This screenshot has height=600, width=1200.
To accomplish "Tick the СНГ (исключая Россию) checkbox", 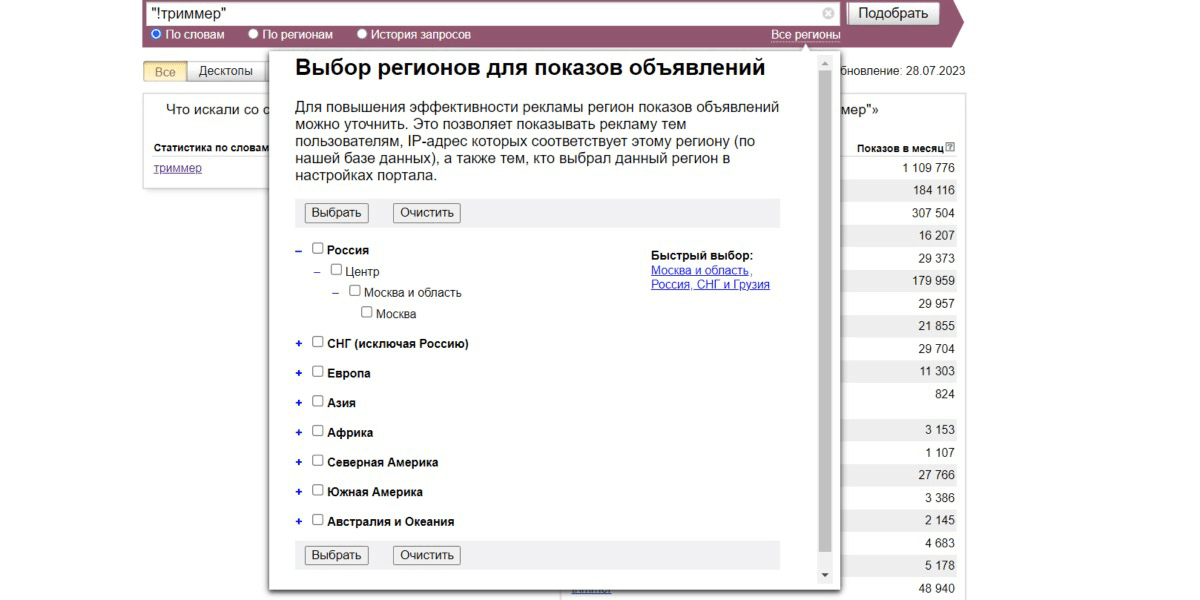I will click(x=318, y=342).
